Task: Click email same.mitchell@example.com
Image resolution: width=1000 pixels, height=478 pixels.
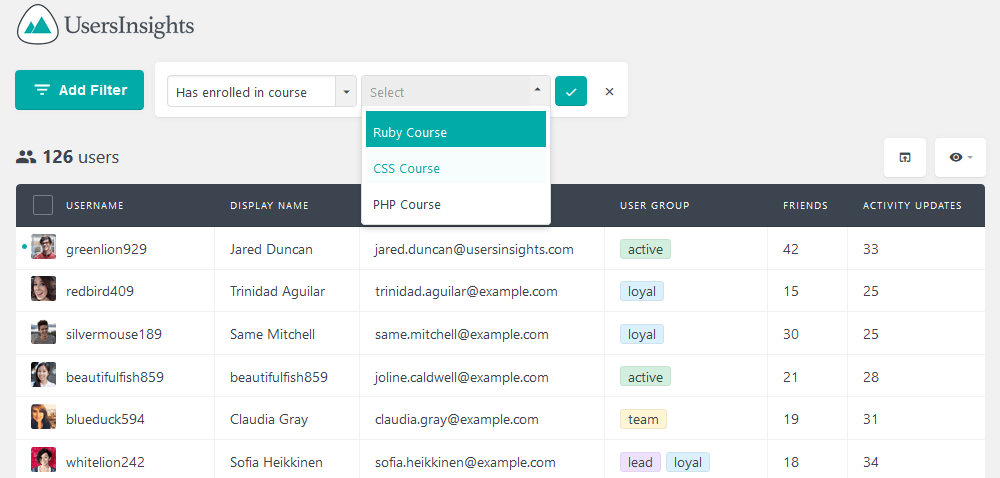Action: coord(462,334)
